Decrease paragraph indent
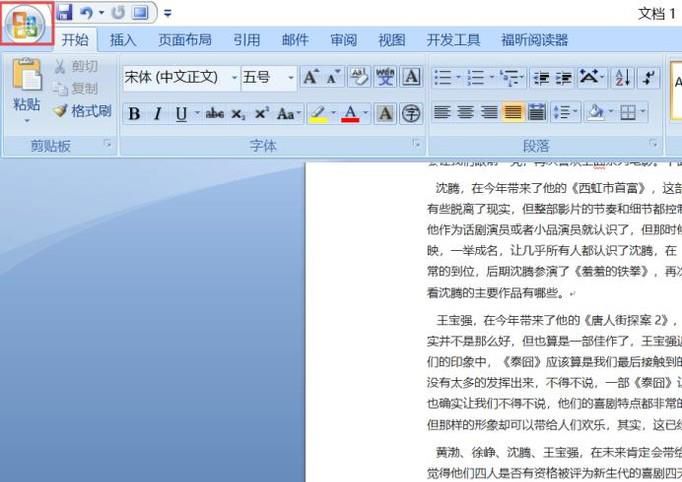The width and height of the screenshot is (682, 482). point(542,78)
